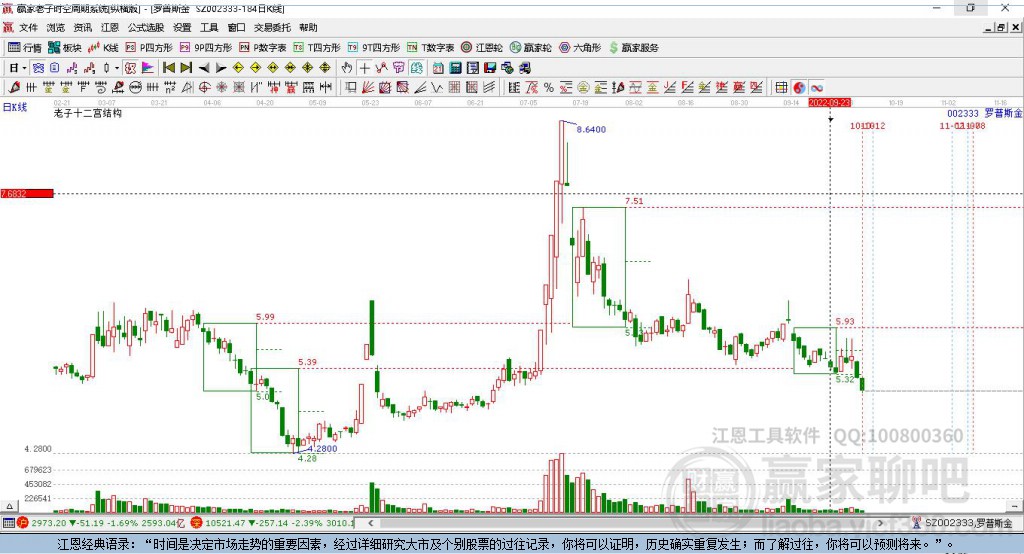Select the notepad tool icon
The height and width of the screenshot is (554, 1024).
point(473,68)
